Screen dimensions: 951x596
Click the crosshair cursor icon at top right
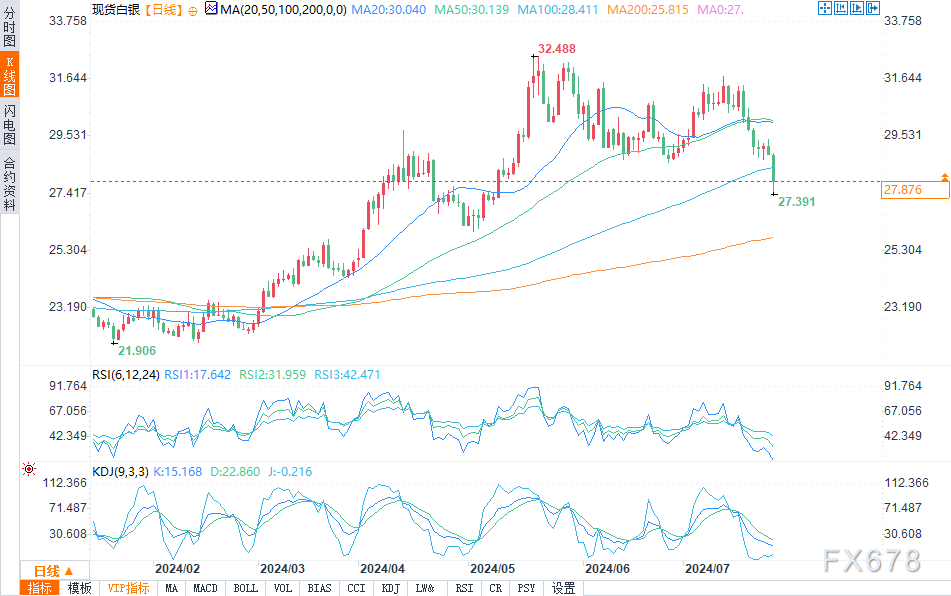(824, 8)
